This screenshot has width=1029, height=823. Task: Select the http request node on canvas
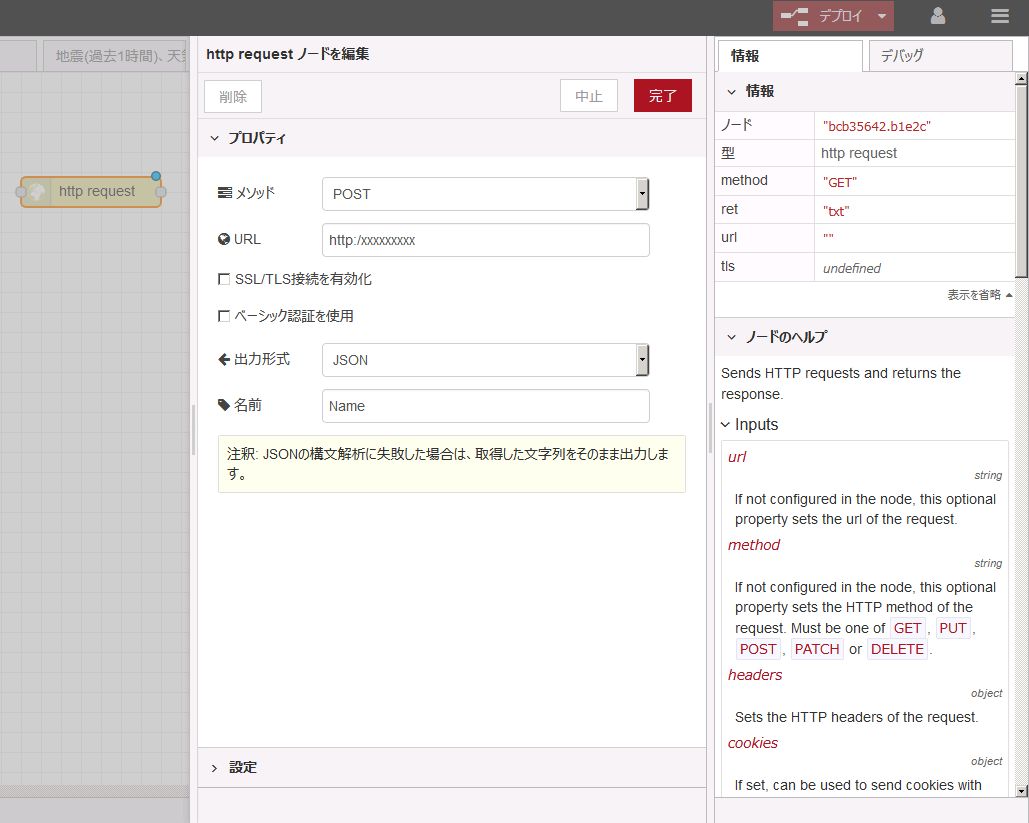pos(91,192)
